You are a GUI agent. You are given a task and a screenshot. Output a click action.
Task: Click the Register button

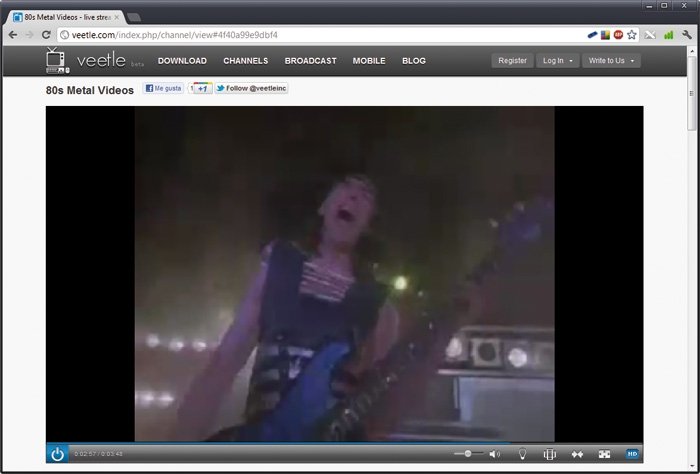[512, 61]
